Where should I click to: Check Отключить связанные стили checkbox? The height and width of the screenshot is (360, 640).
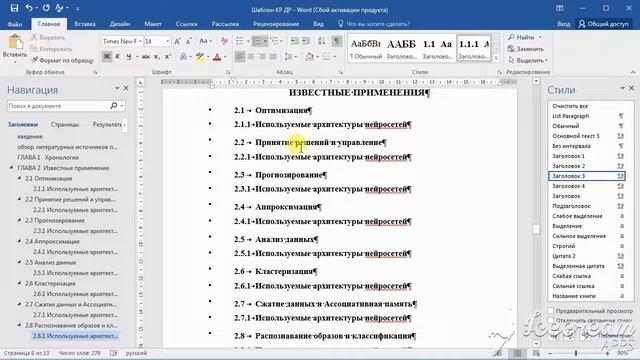(551, 320)
